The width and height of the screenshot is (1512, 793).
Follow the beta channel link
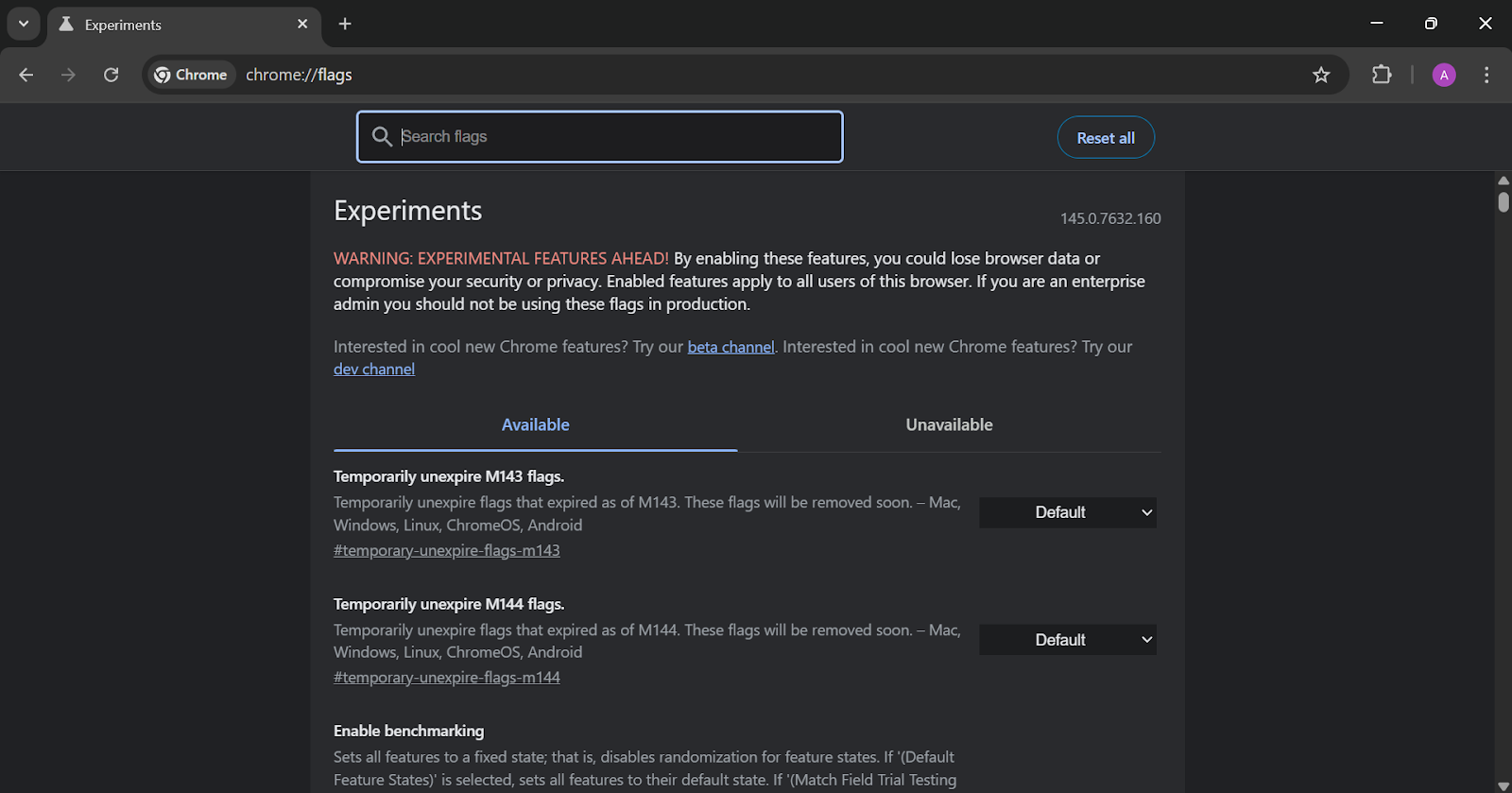730,347
